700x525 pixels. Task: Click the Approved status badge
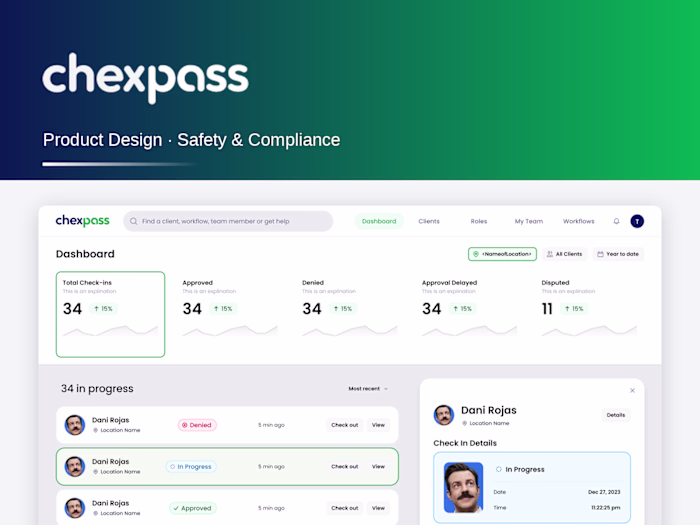tap(192, 508)
